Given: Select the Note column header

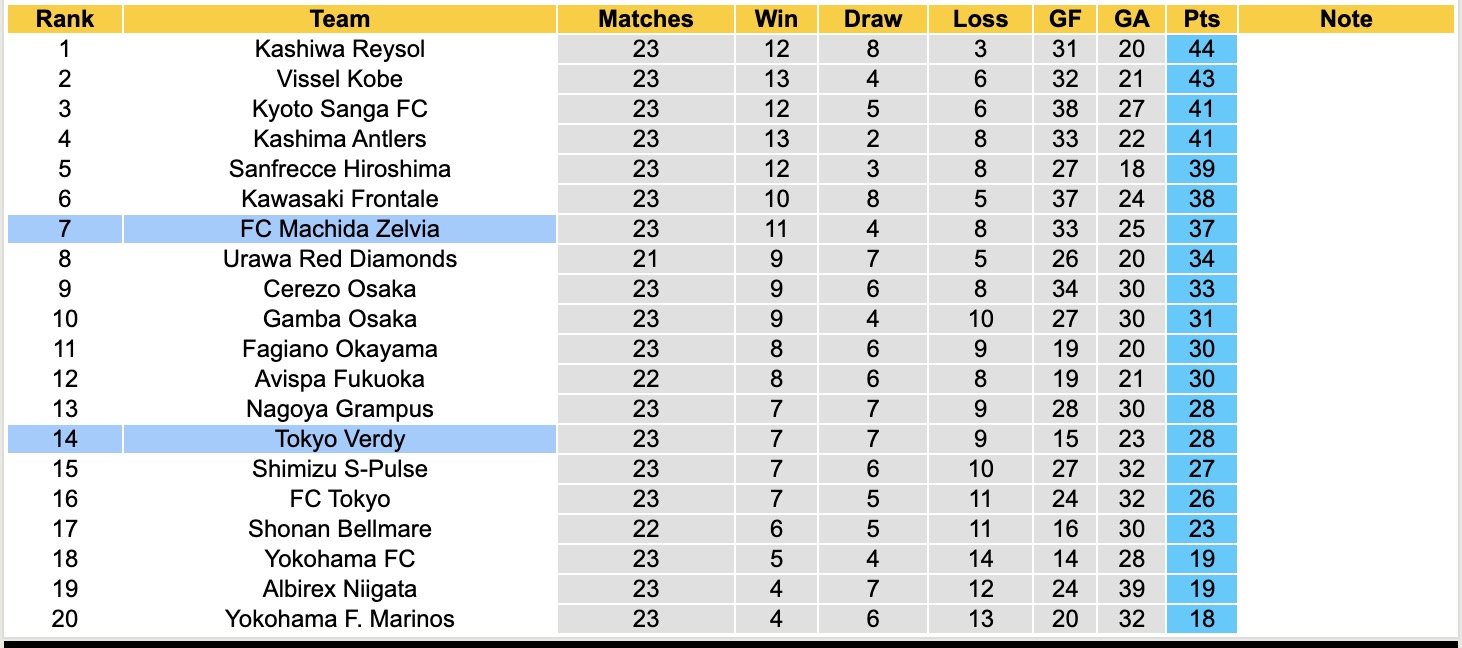Looking at the screenshot, I should 1346,19.
